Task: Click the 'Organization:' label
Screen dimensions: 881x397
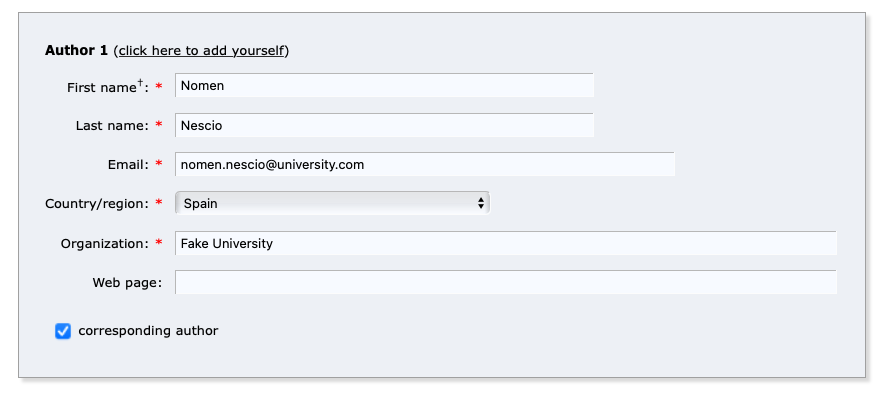Action: click(105, 244)
